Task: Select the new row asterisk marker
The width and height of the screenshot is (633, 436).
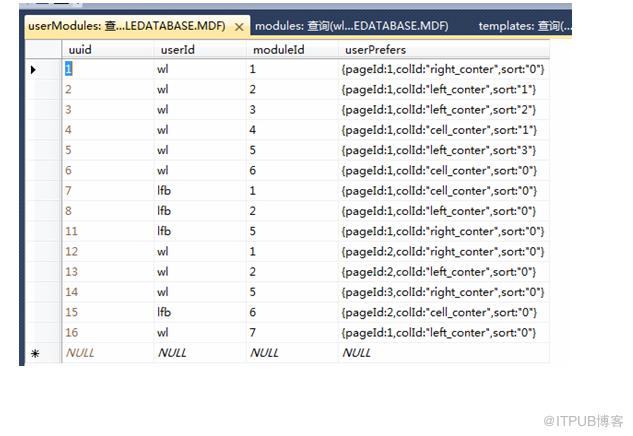Action: [35, 354]
